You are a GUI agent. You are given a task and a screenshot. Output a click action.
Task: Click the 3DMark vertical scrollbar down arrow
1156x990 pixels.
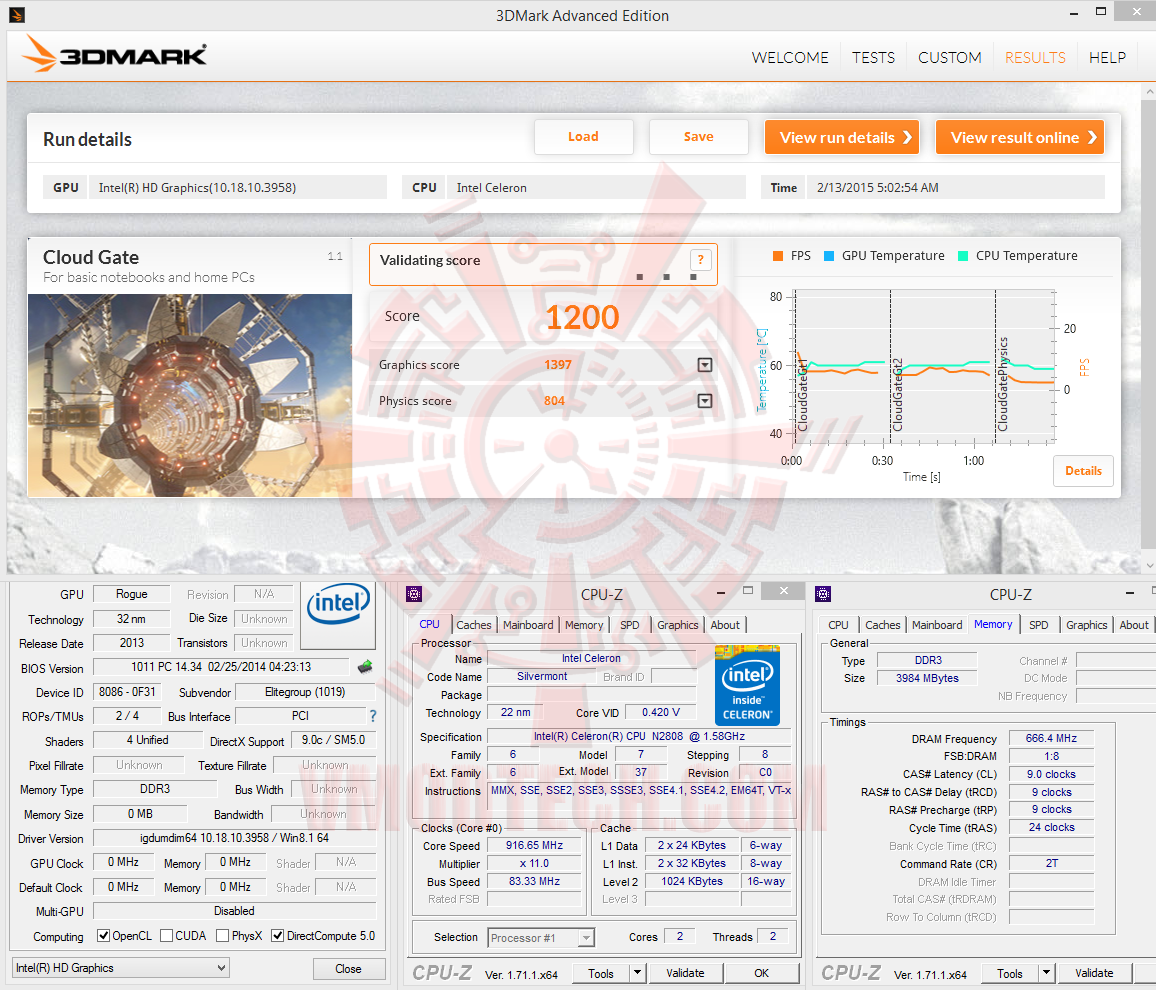pos(1149,565)
